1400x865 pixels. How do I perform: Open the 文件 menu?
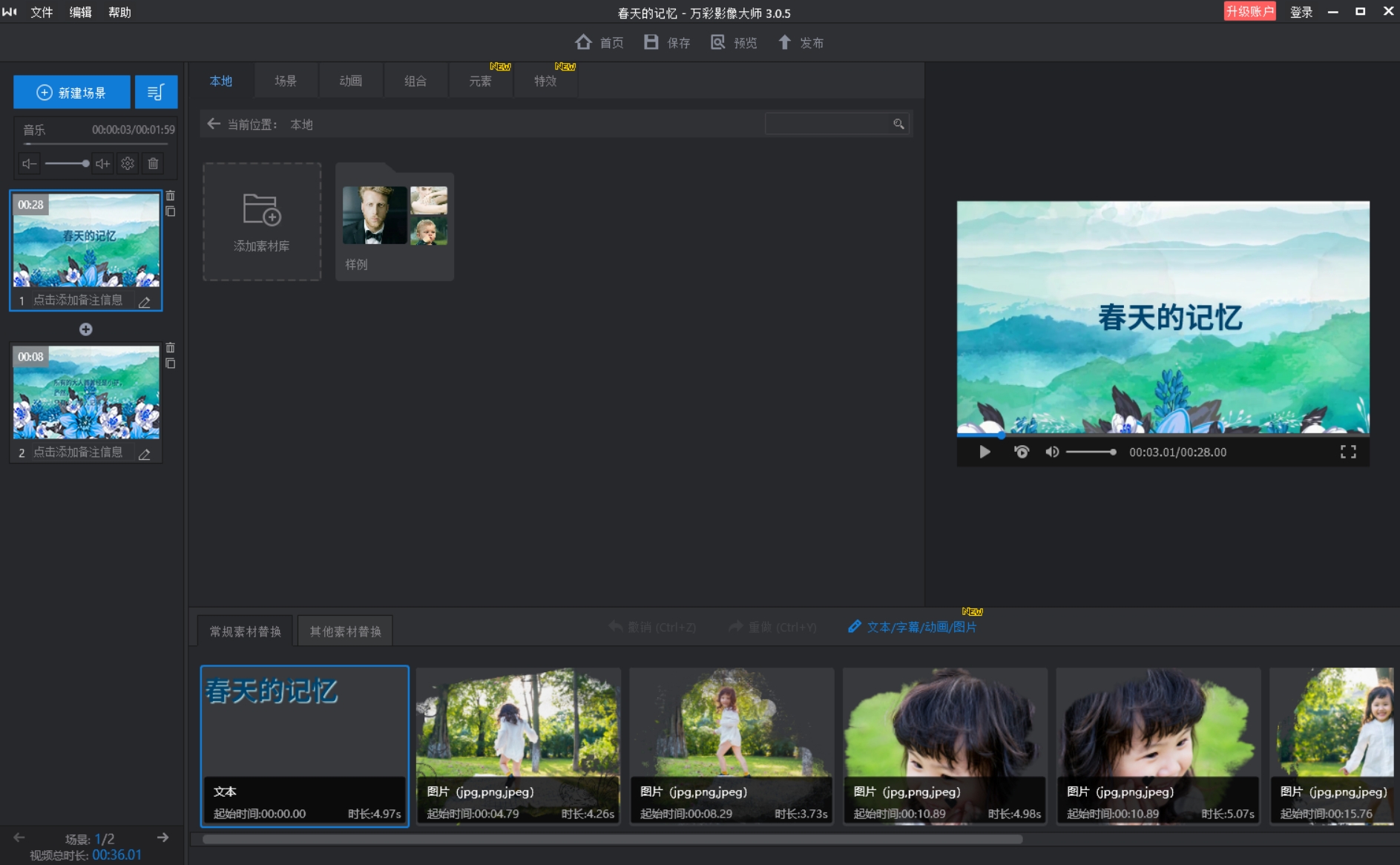tap(42, 12)
